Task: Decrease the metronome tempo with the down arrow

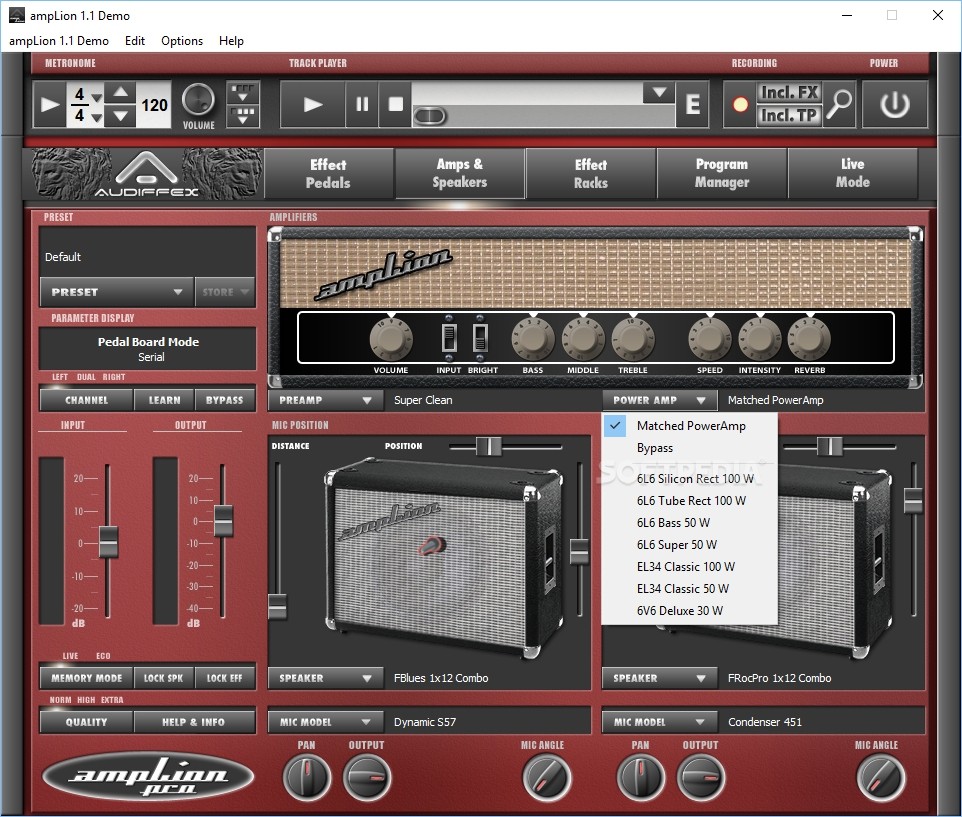Action: click(x=121, y=115)
